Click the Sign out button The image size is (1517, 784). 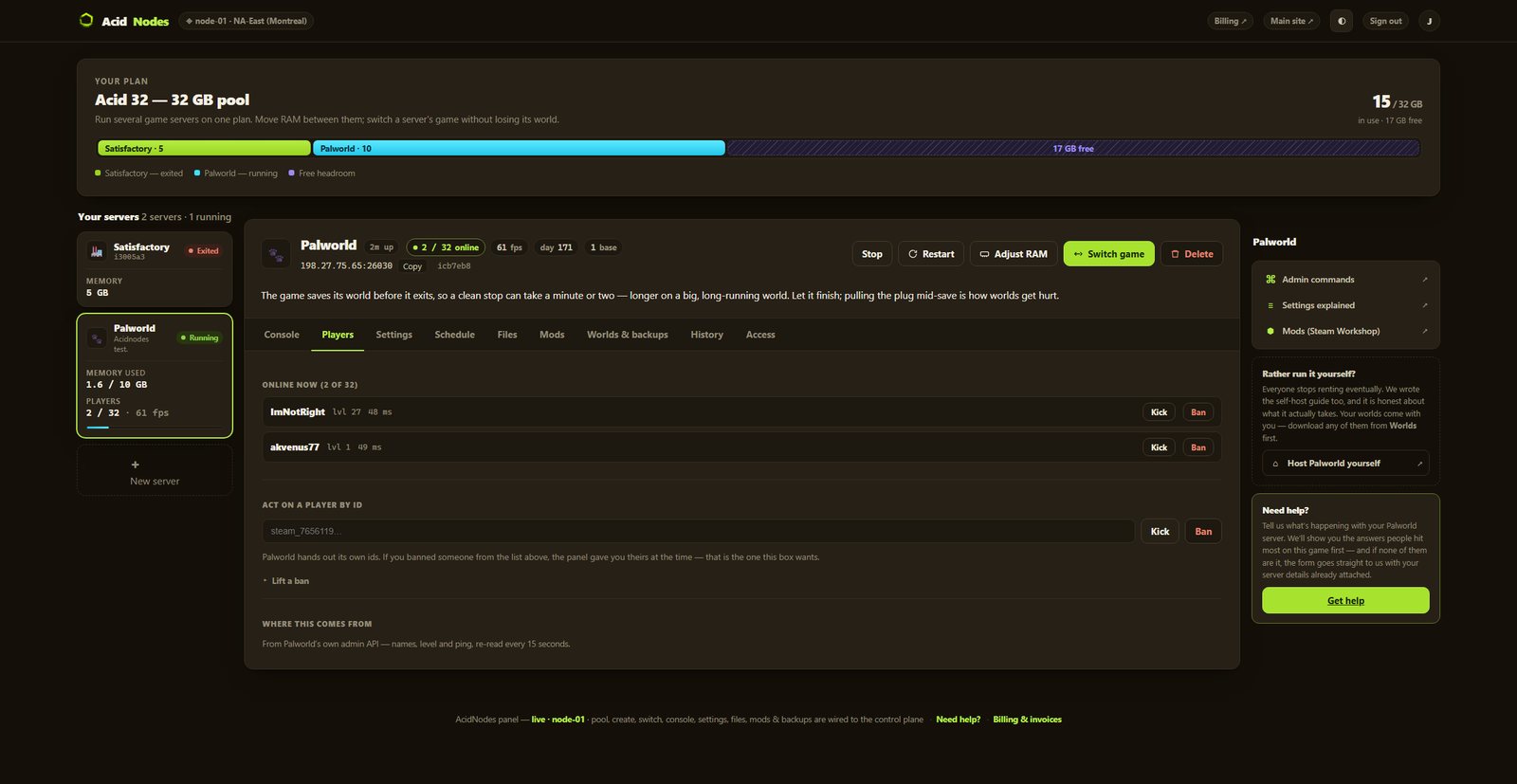click(1385, 21)
